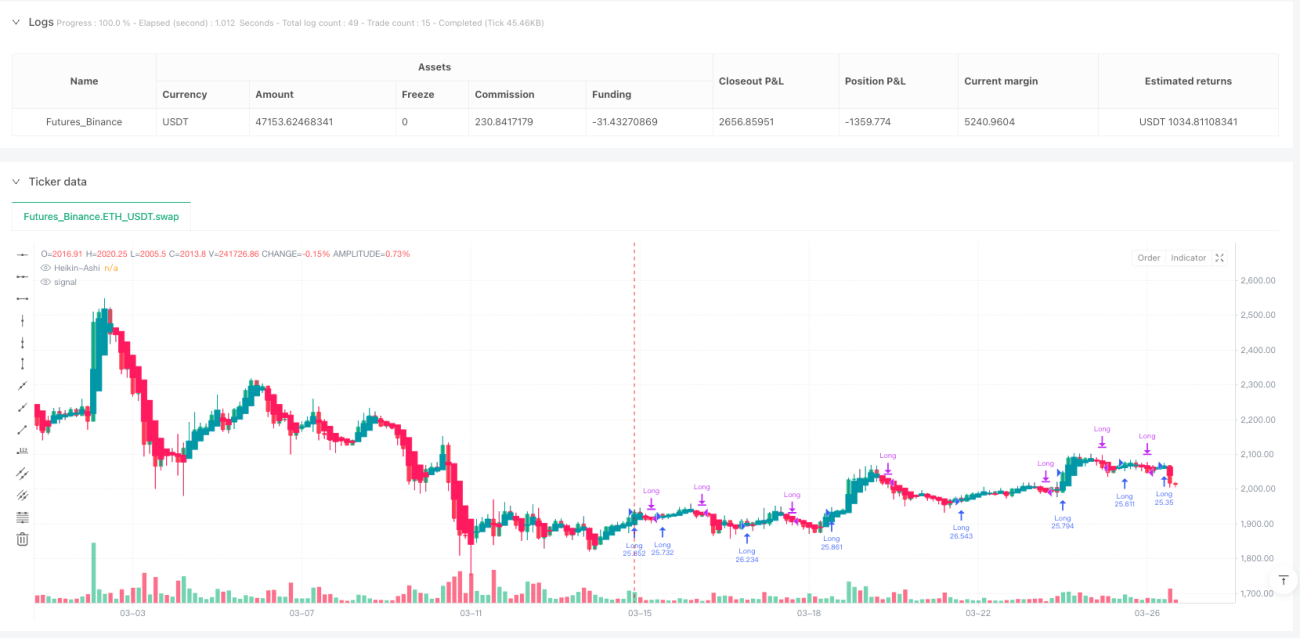This screenshot has height=638, width=1300.
Task: Collapse the Logs section chevron
Action: [x=16, y=22]
